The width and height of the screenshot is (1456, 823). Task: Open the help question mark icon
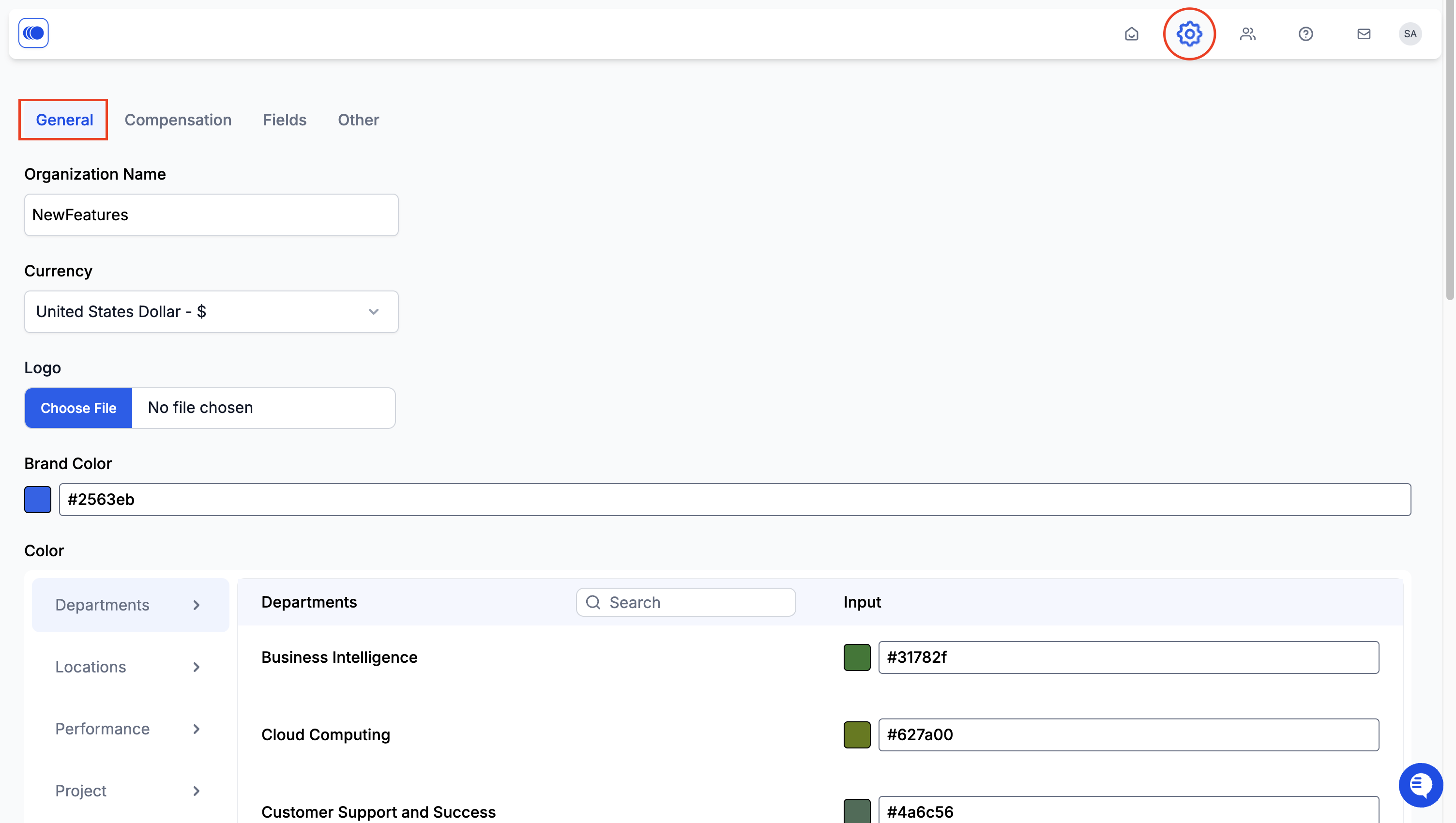coord(1305,34)
